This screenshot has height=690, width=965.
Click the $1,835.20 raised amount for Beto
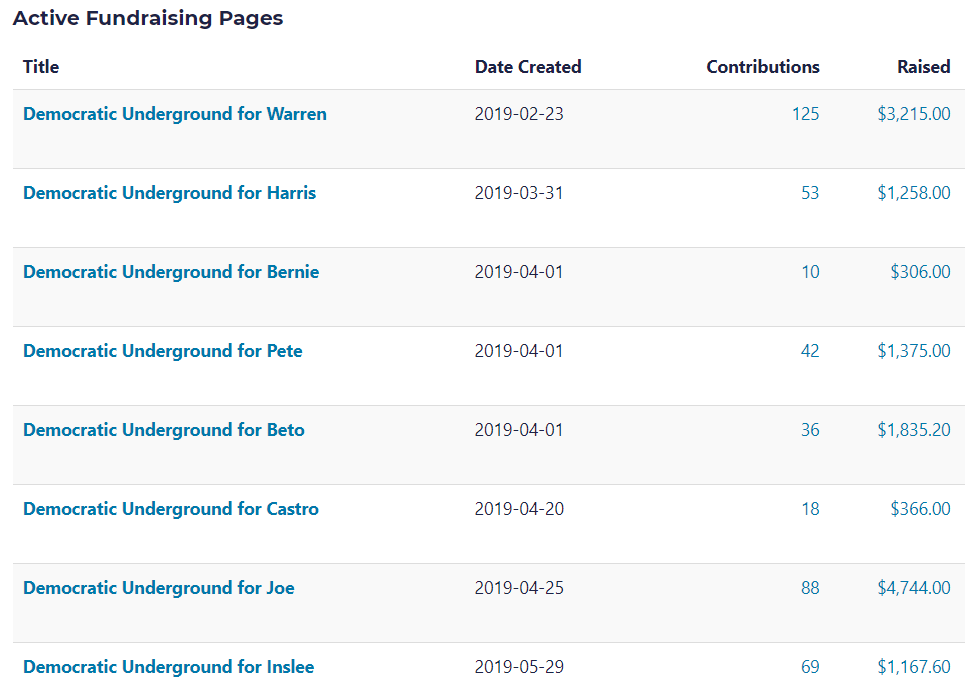point(914,430)
